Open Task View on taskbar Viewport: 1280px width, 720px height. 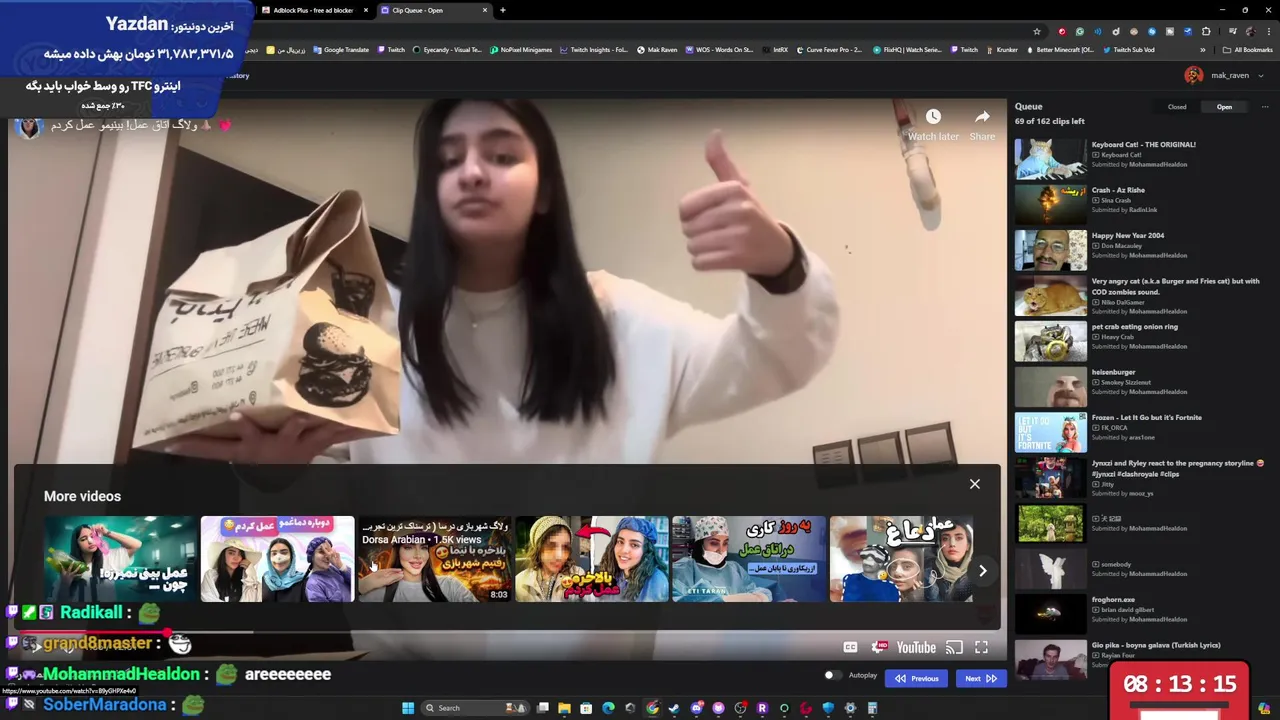pyautogui.click(x=542, y=708)
